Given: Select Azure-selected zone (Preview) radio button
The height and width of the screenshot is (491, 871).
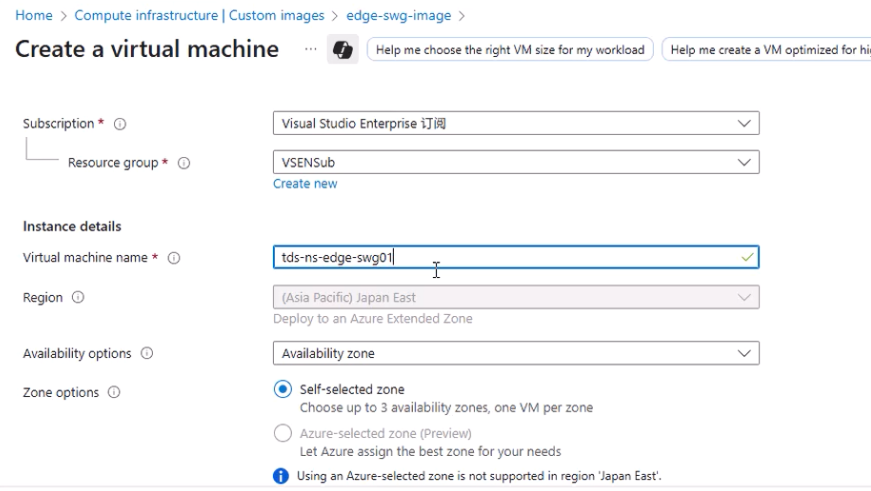Looking at the screenshot, I should pos(283,433).
